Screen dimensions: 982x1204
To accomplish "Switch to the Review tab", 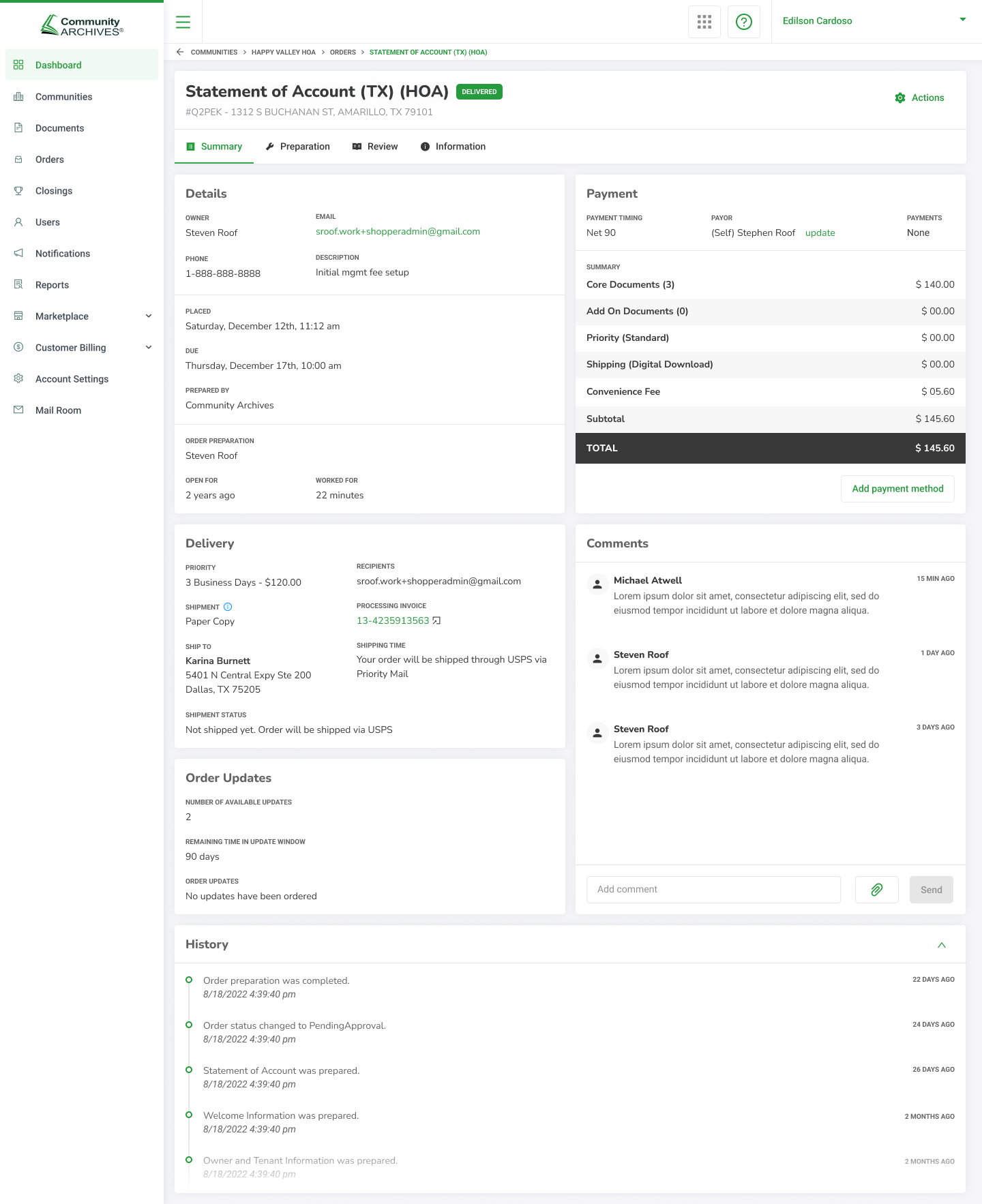I will 375,147.
